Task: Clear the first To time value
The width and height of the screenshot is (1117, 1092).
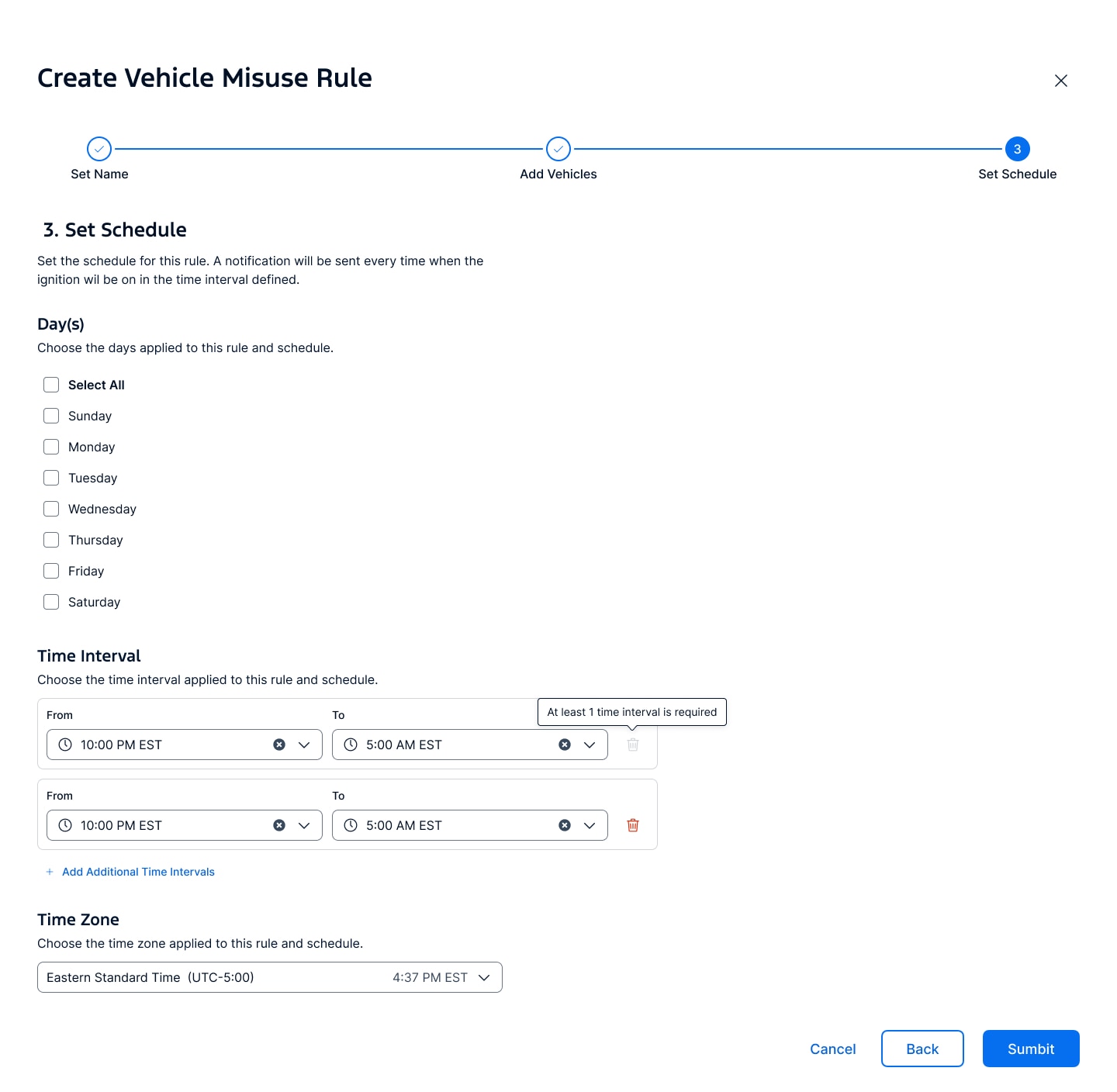Action: click(x=565, y=745)
